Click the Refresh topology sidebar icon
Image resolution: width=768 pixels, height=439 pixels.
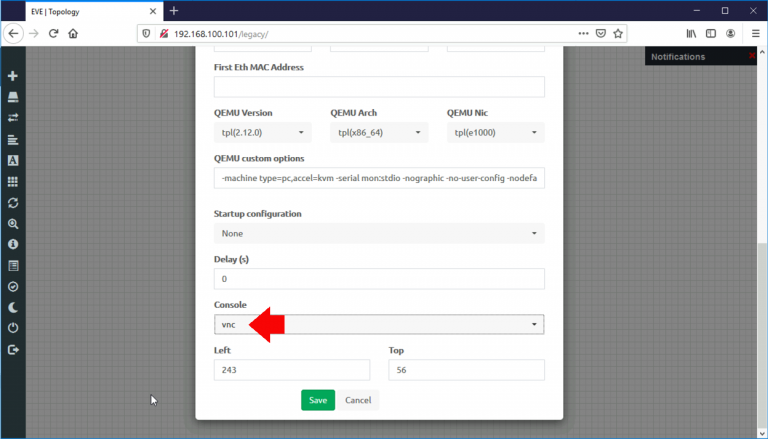(x=13, y=203)
